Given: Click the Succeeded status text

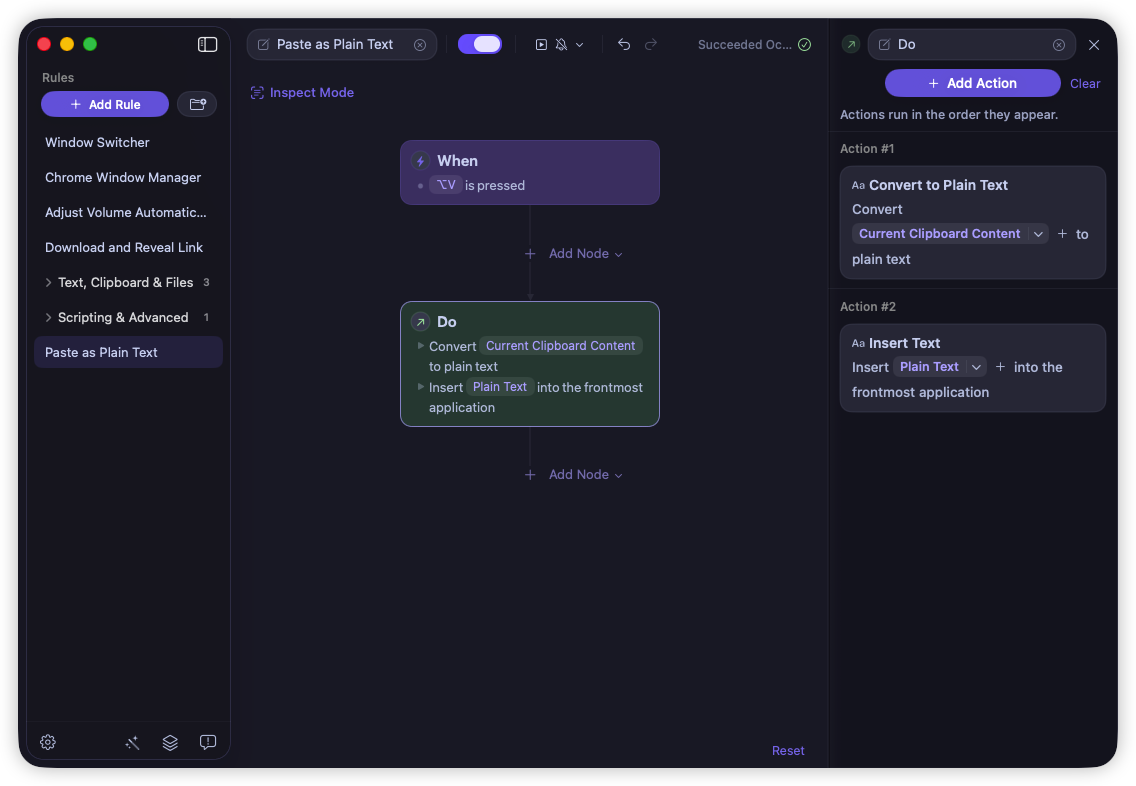Looking at the screenshot, I should (x=744, y=44).
